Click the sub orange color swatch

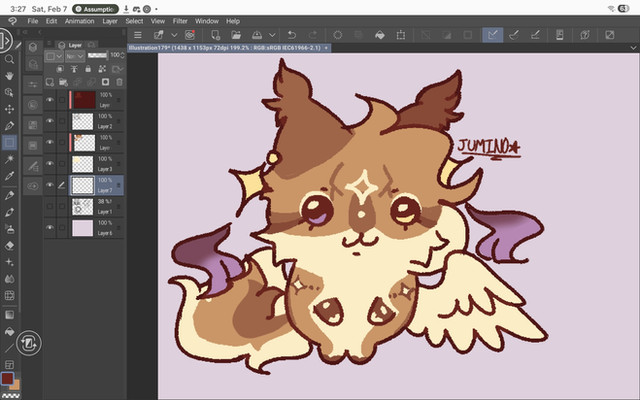pos(16,385)
